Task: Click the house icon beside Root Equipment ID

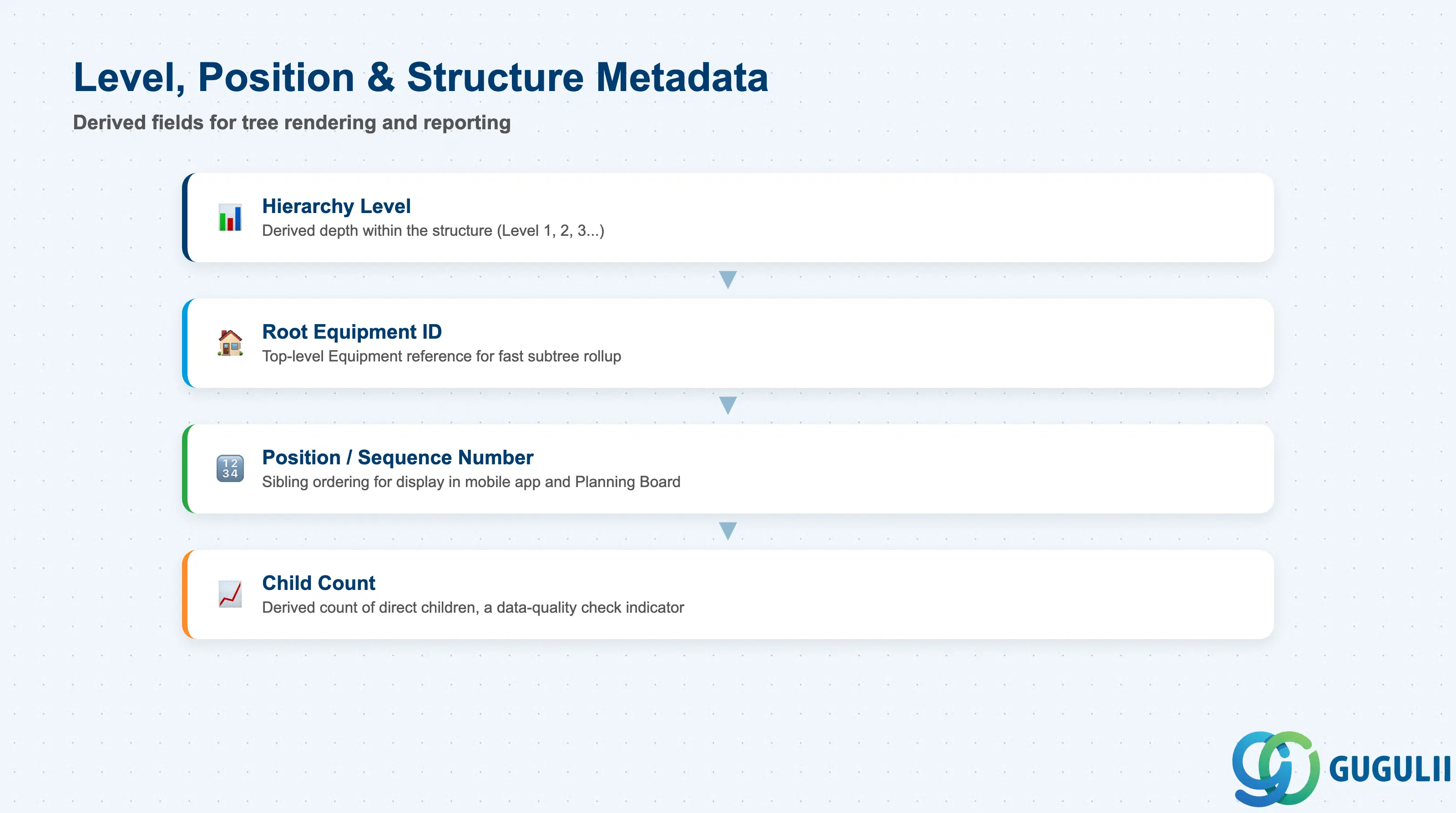Action: tap(230, 343)
